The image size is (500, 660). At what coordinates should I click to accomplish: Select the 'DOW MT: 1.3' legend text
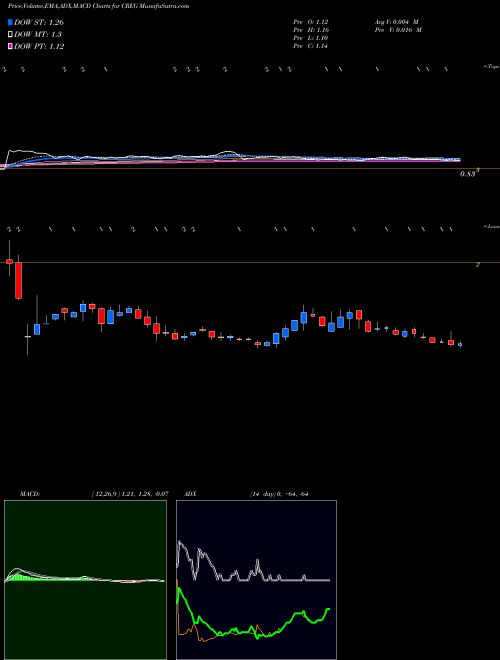pyautogui.click(x=37, y=35)
